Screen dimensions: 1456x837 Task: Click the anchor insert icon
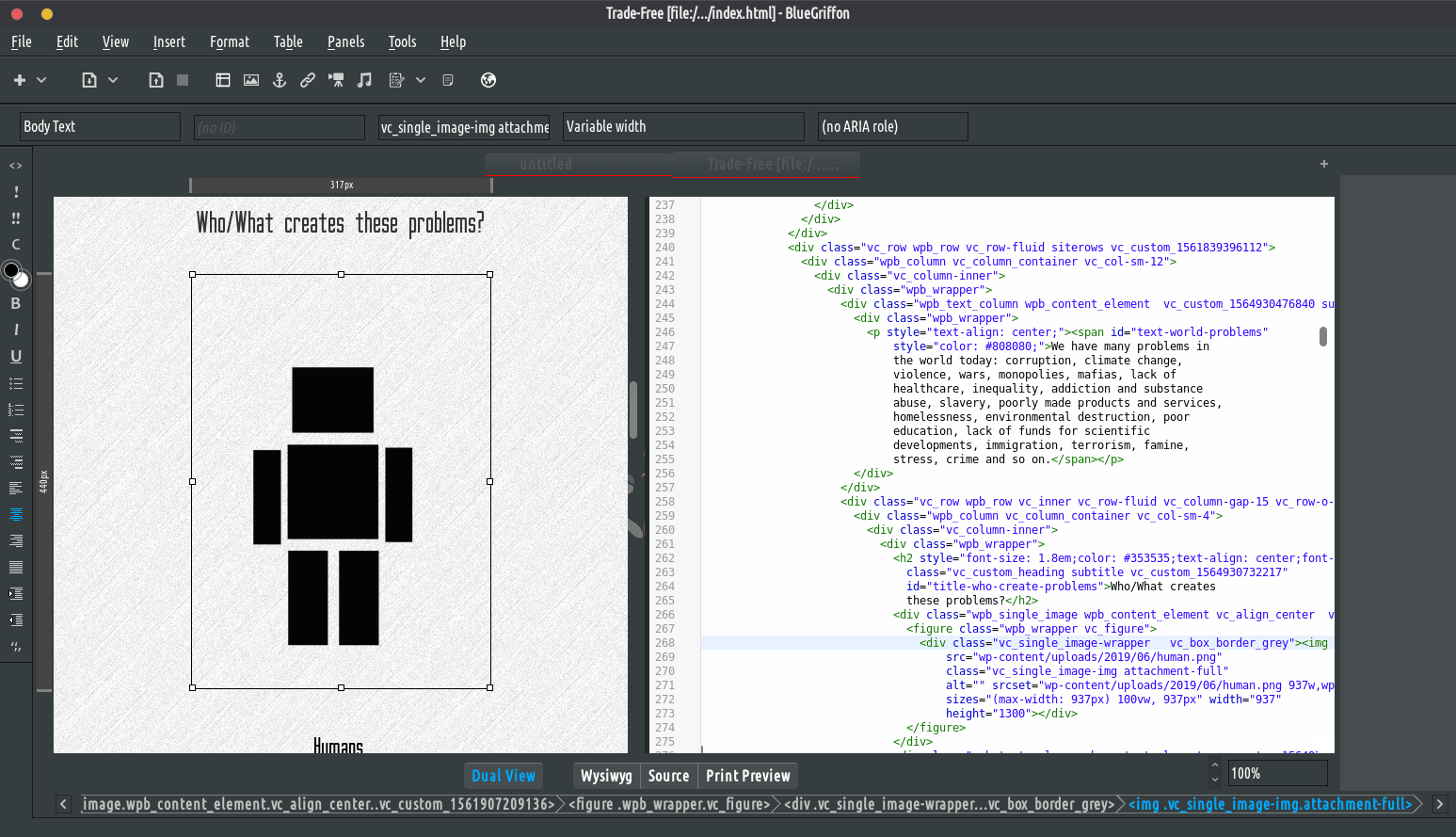pyautogui.click(x=280, y=80)
